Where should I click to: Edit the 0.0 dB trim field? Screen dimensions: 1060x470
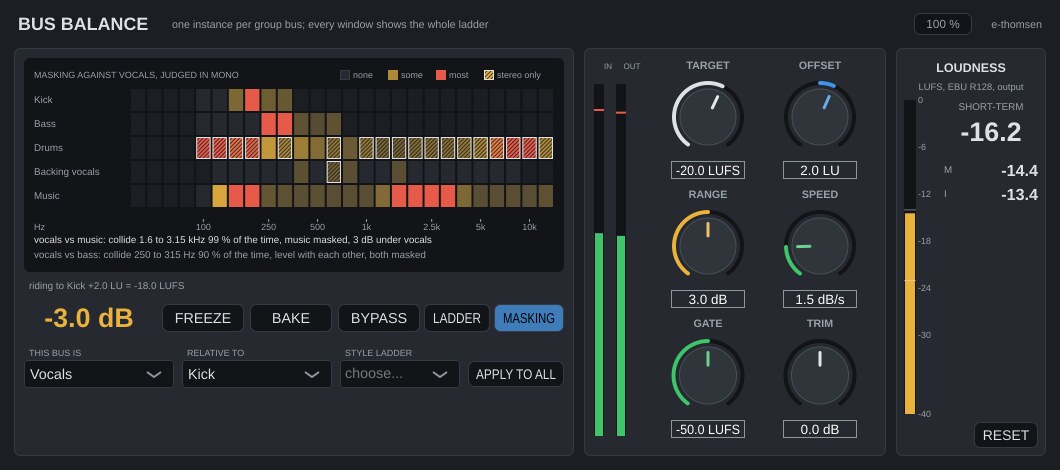pyautogui.click(x=820, y=429)
